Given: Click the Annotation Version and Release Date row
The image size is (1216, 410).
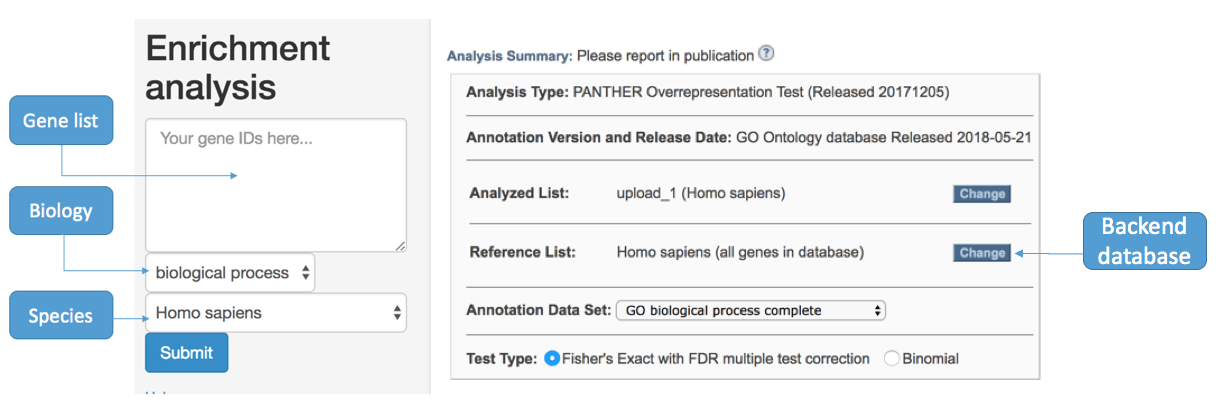Looking at the screenshot, I should tap(748, 136).
